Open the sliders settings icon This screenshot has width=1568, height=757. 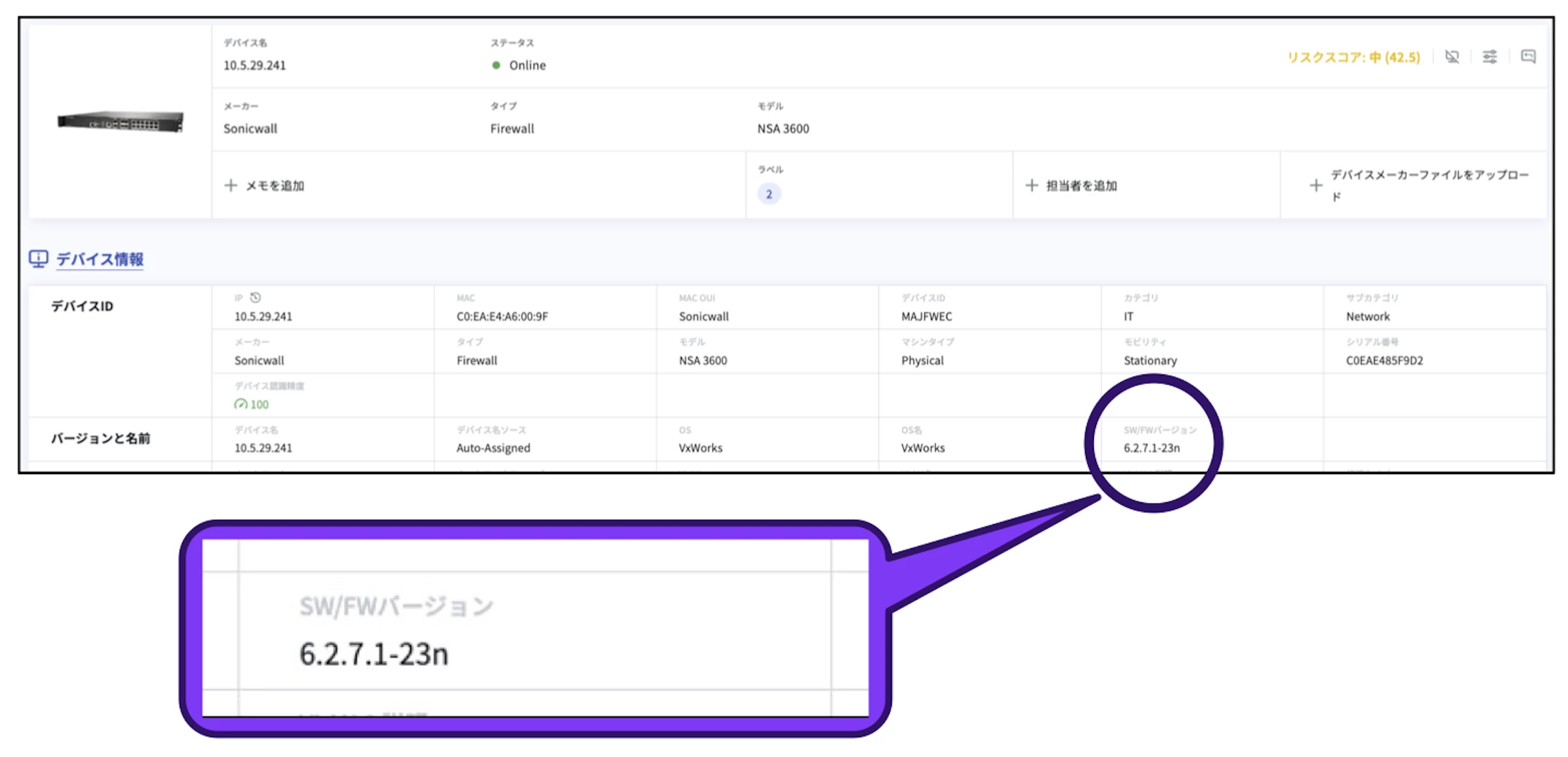pos(1490,57)
